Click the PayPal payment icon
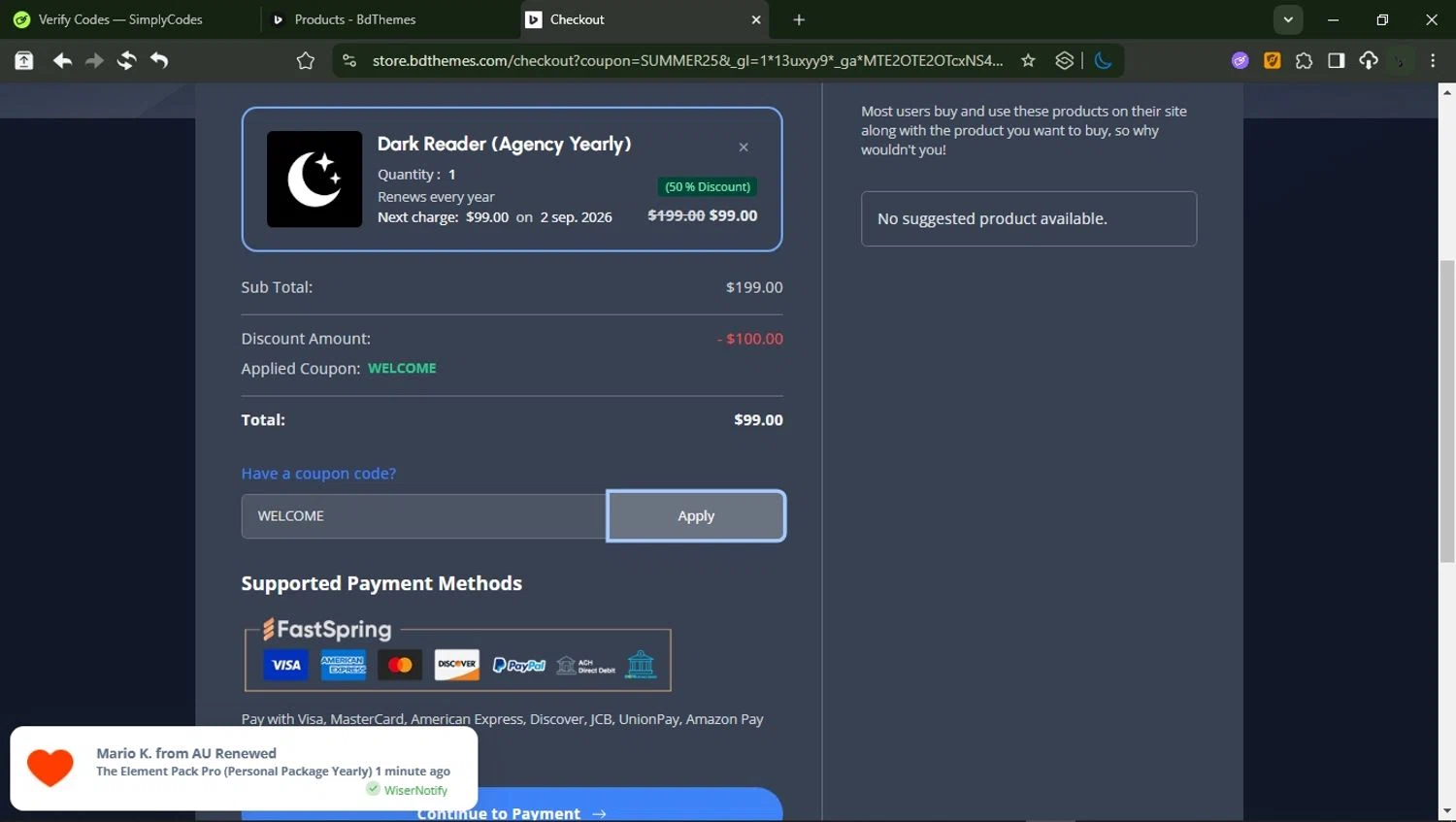This screenshot has height=822, width=1456. 519,666
